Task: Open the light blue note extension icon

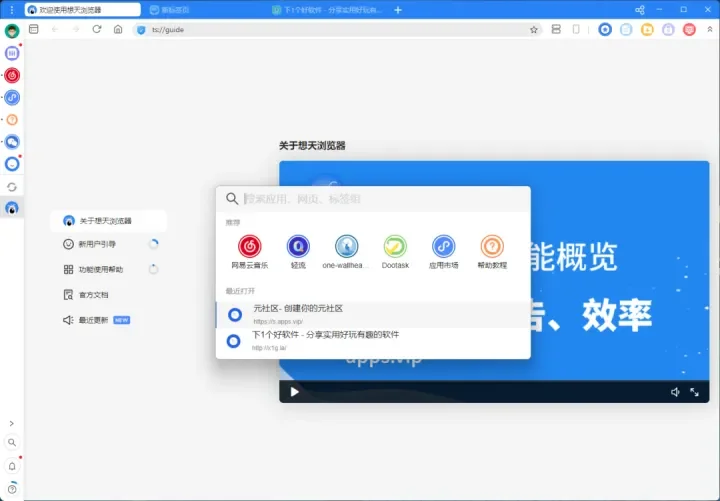Action: (626, 30)
